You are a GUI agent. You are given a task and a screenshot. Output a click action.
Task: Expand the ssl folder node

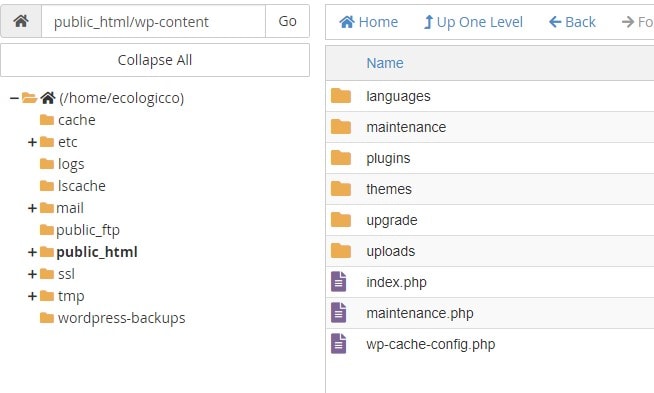(x=32, y=274)
